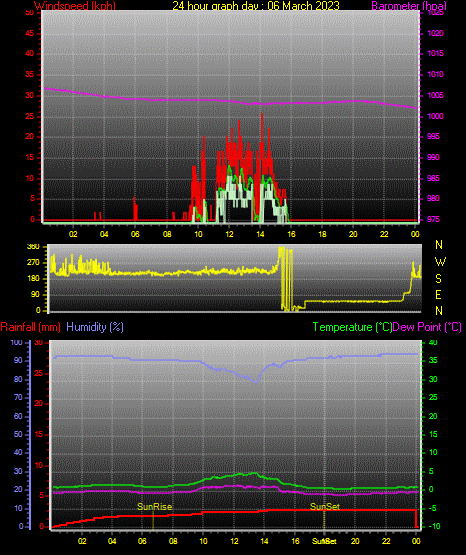Click the 1005 barometer scale value
This screenshot has height=555, width=466.
click(435, 95)
